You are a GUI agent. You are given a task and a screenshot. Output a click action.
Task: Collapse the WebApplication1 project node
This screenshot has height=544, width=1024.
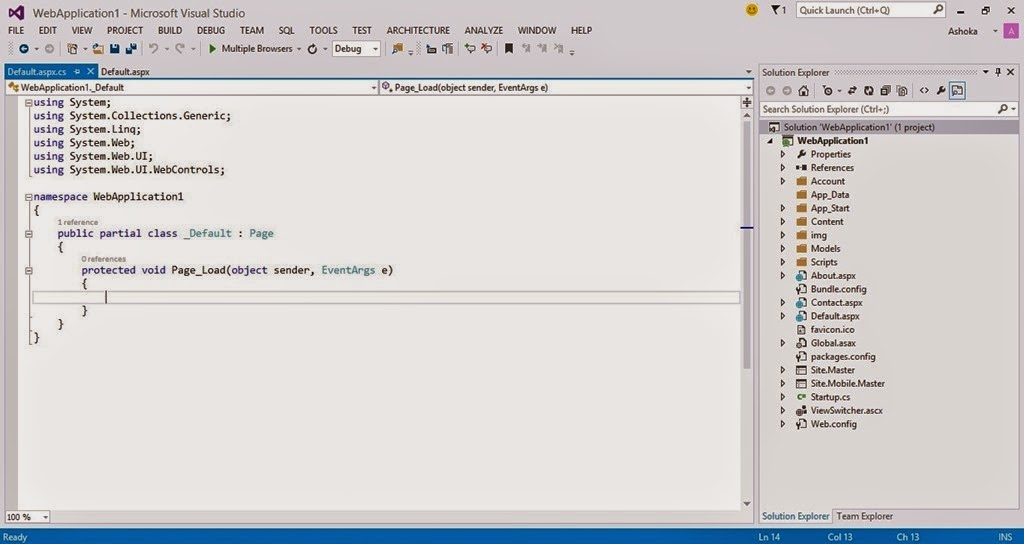click(771, 141)
